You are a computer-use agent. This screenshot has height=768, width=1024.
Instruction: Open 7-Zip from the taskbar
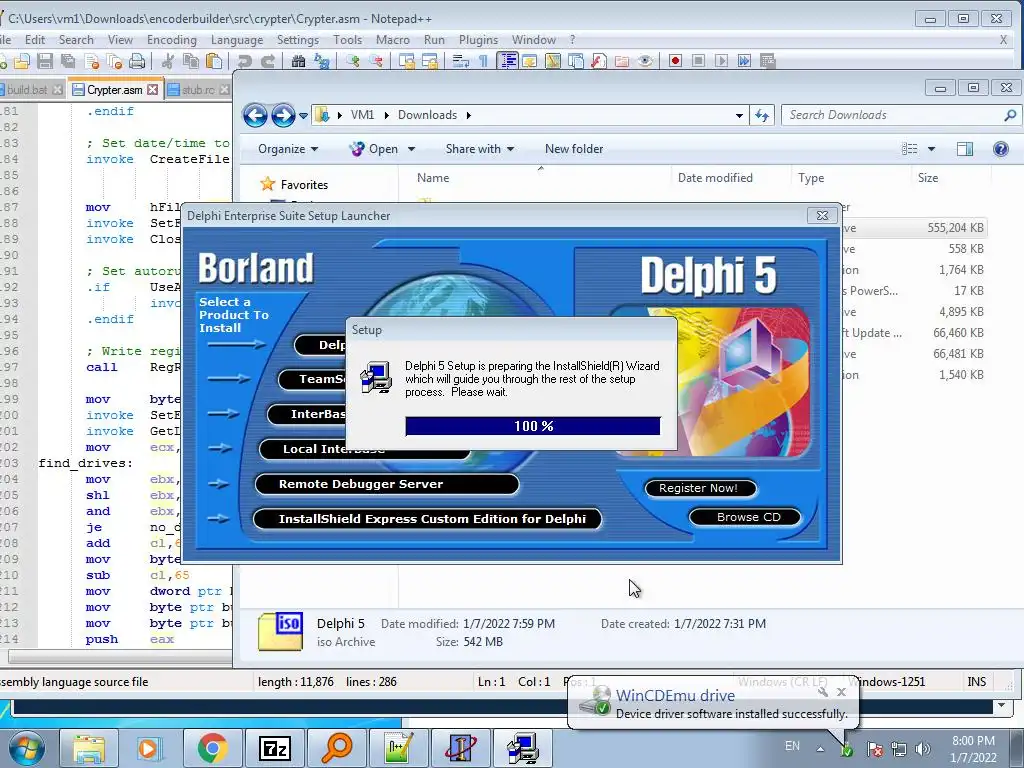point(274,748)
